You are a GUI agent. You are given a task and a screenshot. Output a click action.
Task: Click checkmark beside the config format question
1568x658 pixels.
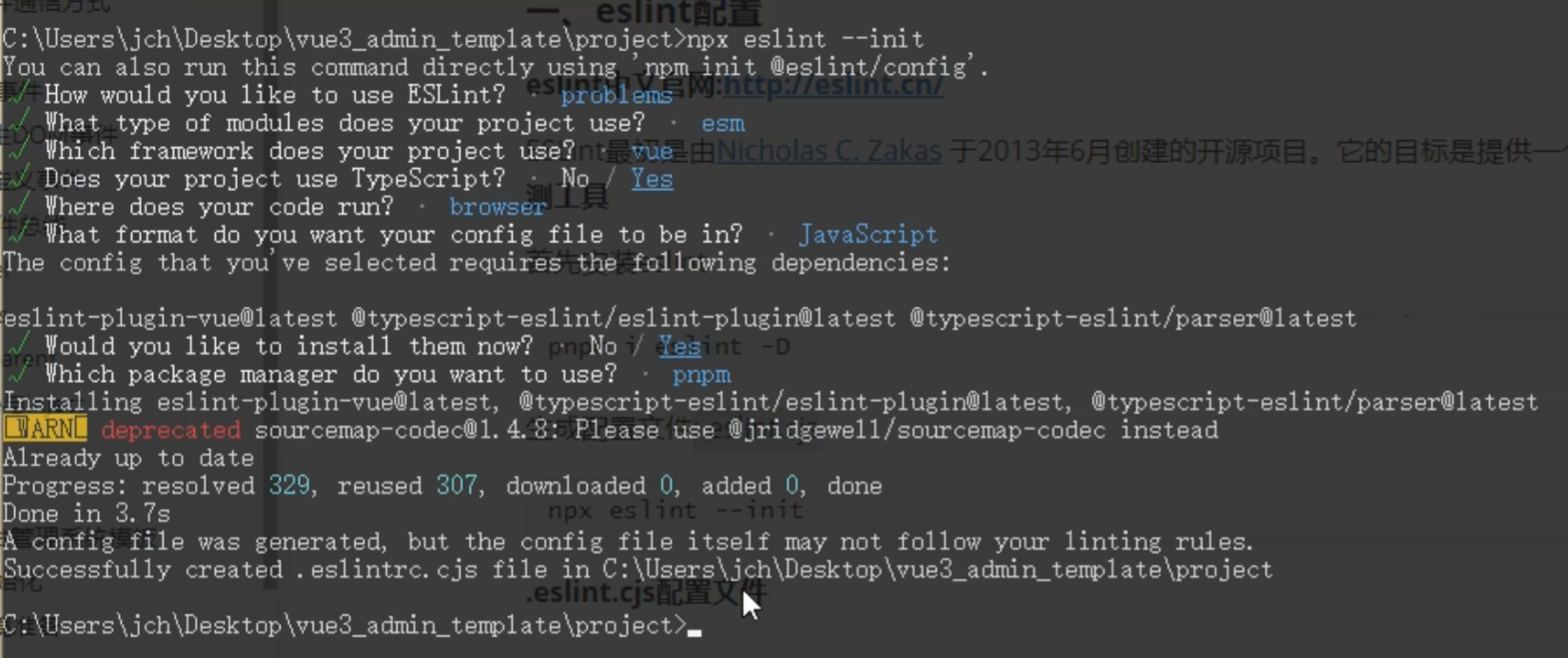[19, 235]
